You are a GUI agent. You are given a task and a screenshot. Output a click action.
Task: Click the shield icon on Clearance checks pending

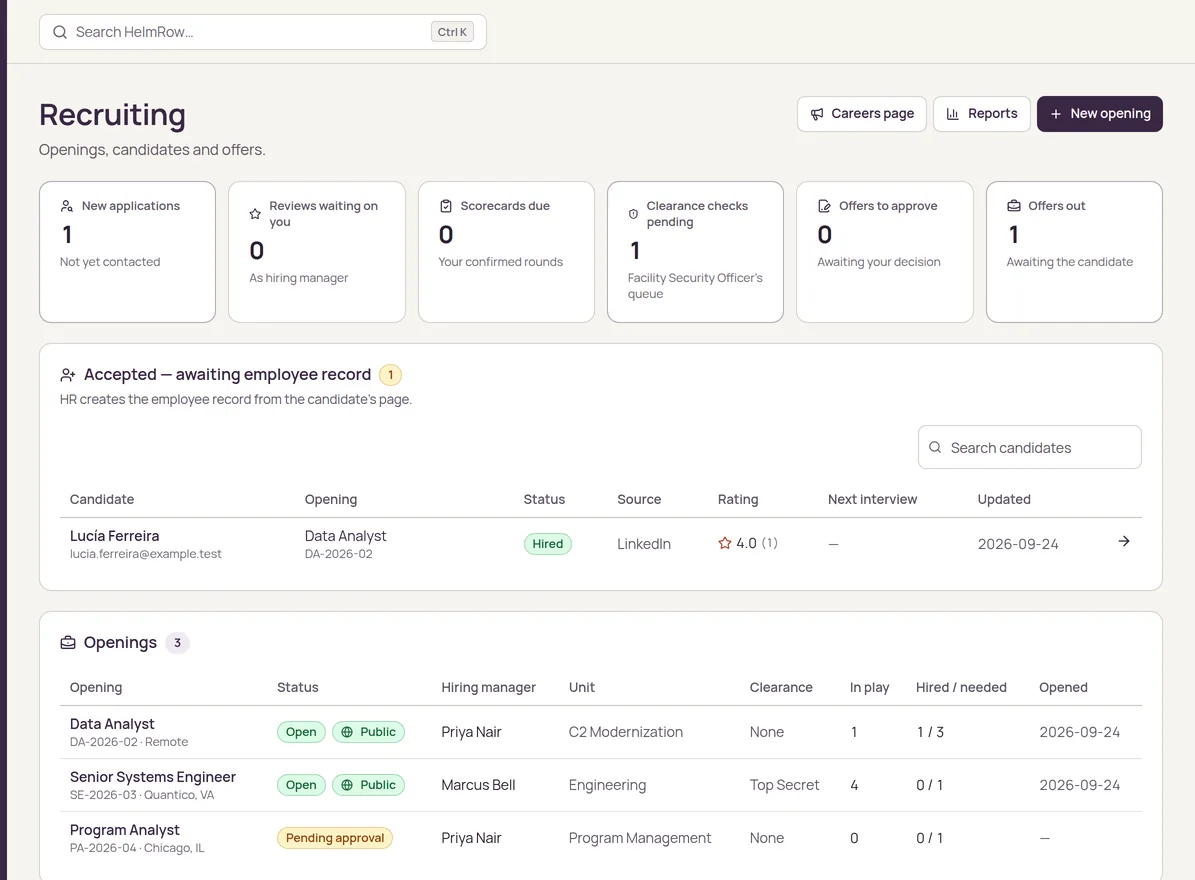tap(633, 214)
